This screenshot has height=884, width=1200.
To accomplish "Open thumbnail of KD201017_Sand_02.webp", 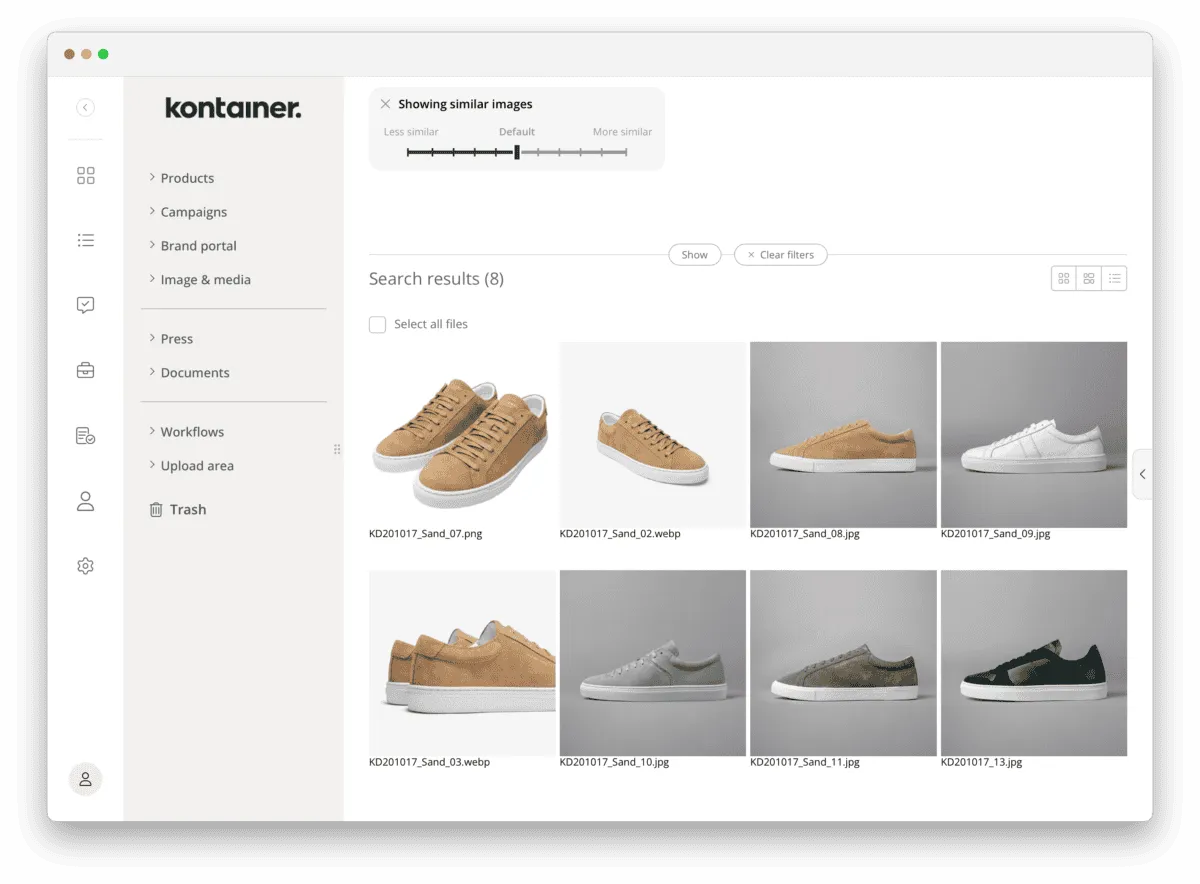I will click(x=653, y=435).
